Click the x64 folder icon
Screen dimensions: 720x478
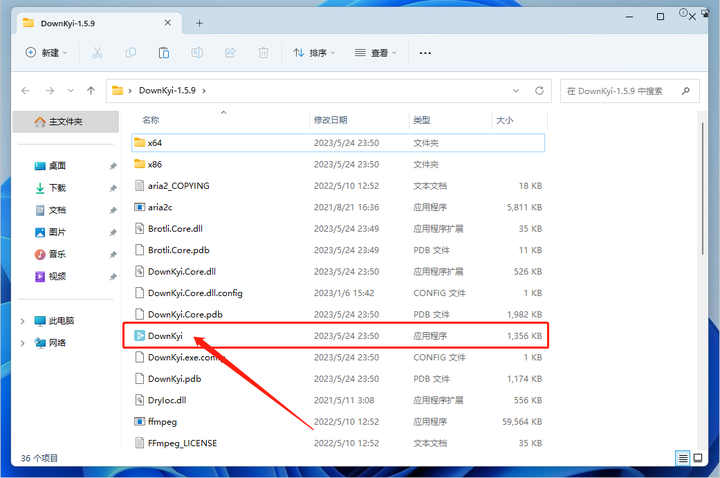tap(139, 142)
